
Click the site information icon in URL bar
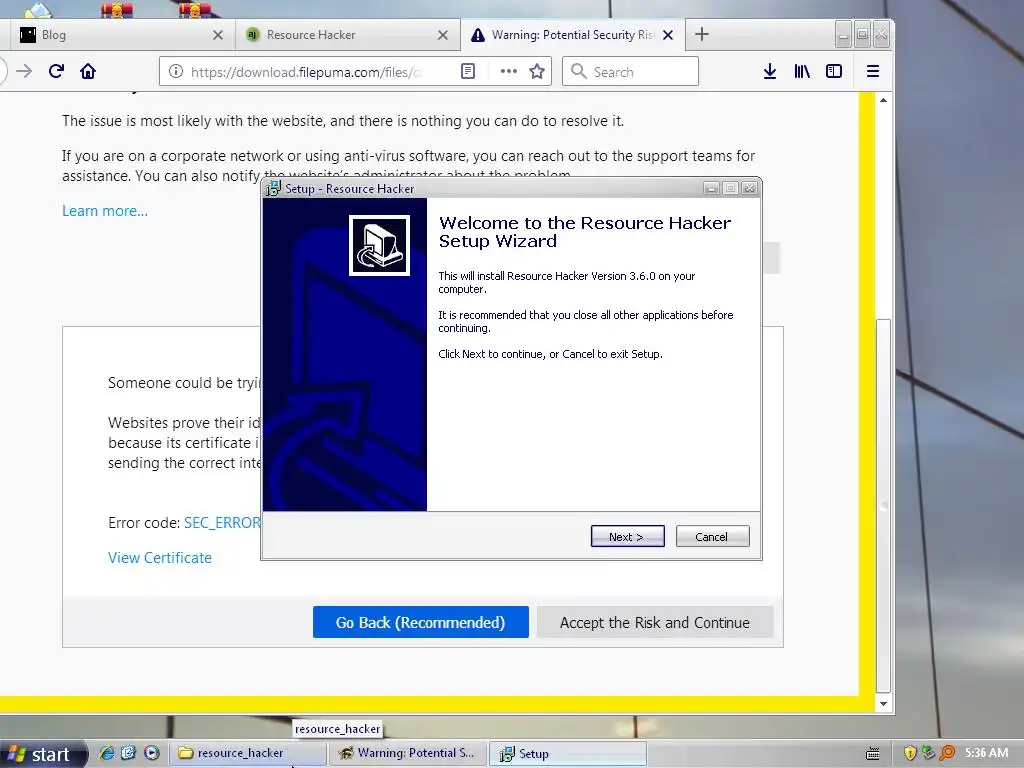point(176,71)
